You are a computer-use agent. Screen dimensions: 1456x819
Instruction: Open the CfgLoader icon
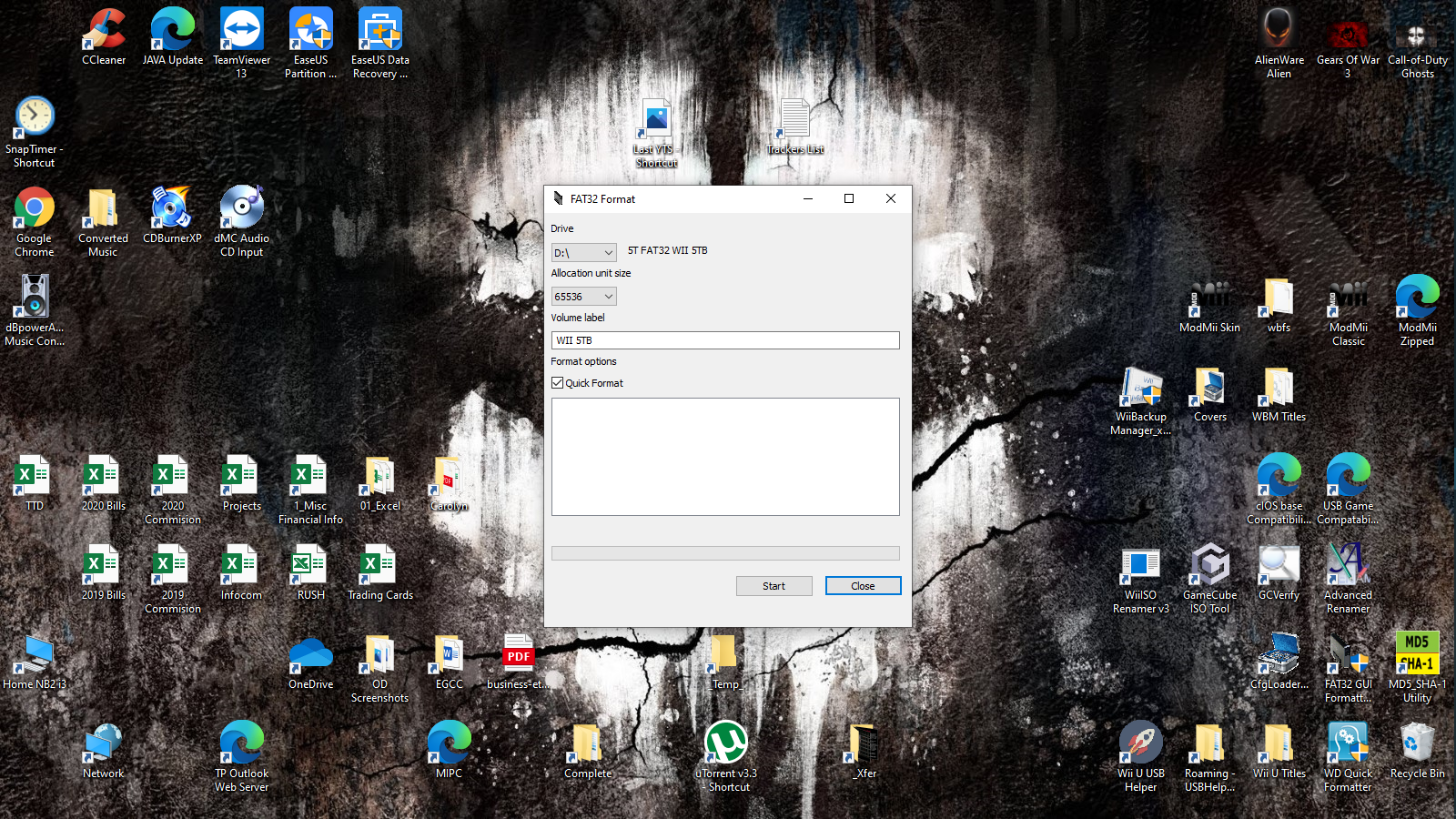(1279, 653)
